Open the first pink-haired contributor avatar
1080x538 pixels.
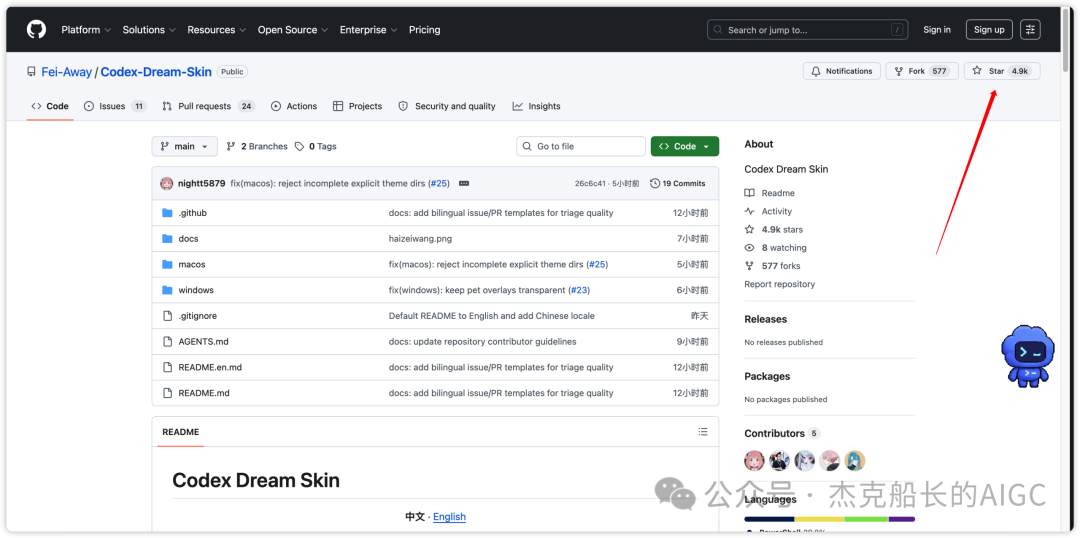tap(754, 460)
